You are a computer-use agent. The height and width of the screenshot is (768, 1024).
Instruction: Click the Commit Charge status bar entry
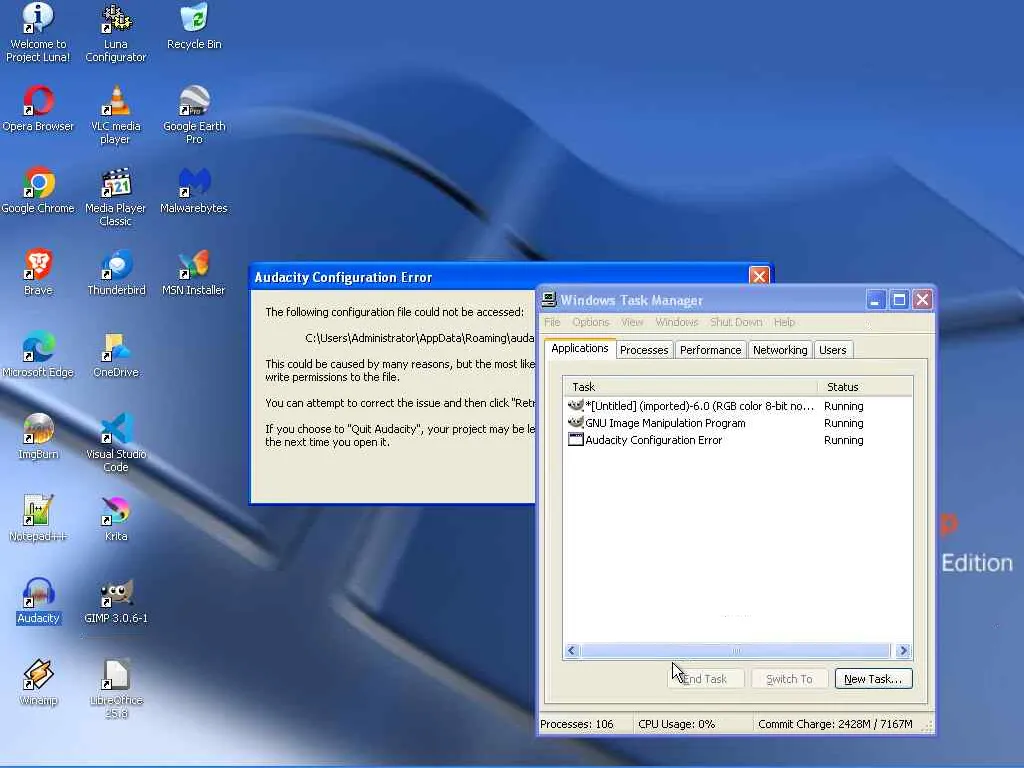pyautogui.click(x=835, y=724)
